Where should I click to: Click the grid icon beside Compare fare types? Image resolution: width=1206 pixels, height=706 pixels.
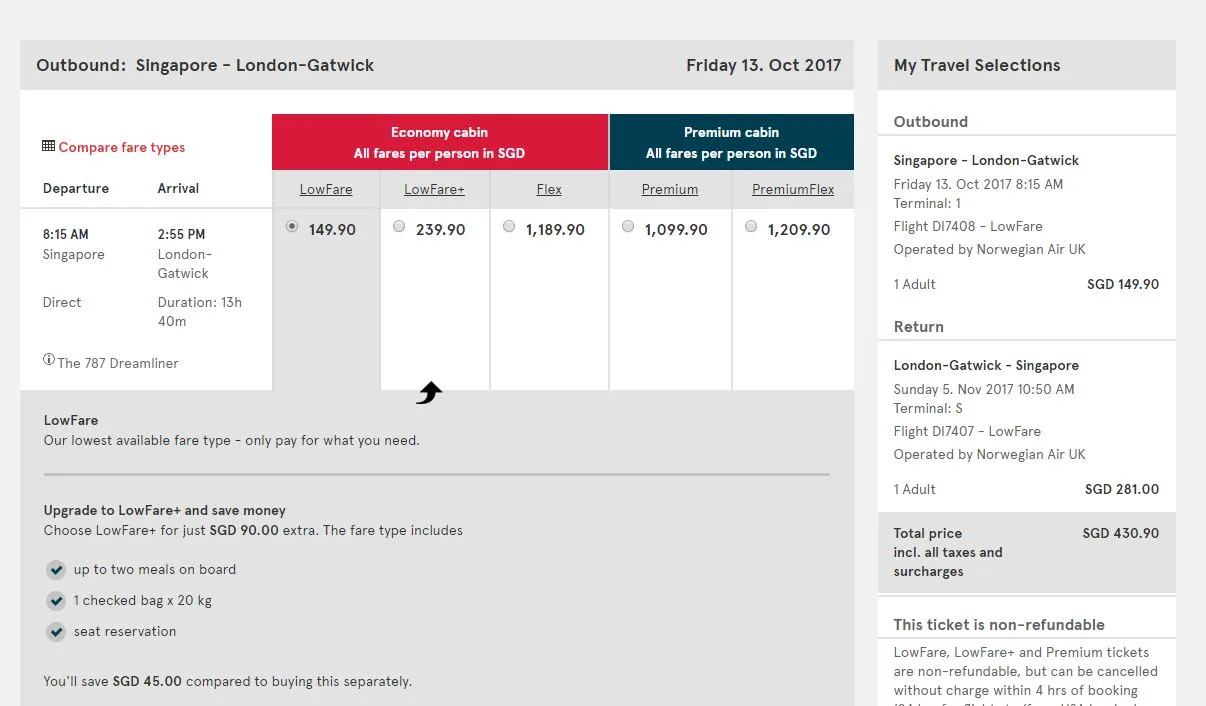point(48,146)
